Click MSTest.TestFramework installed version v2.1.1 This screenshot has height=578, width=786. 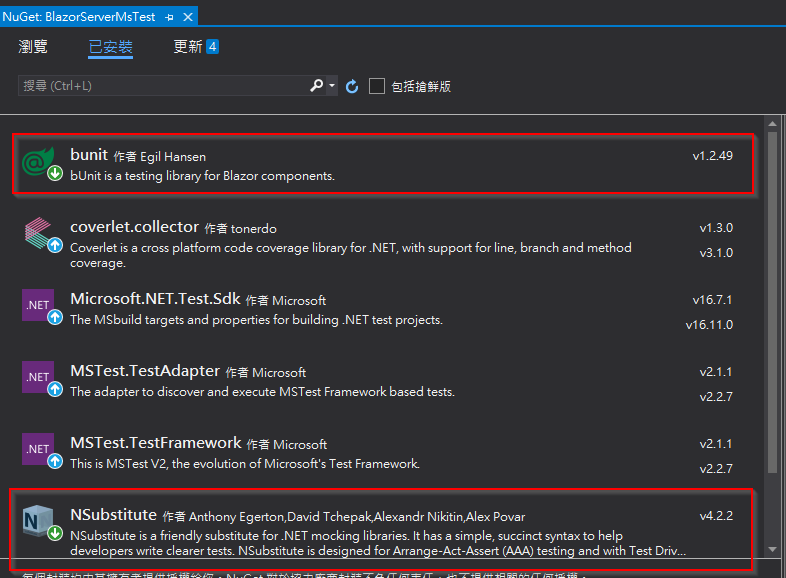click(x=716, y=444)
